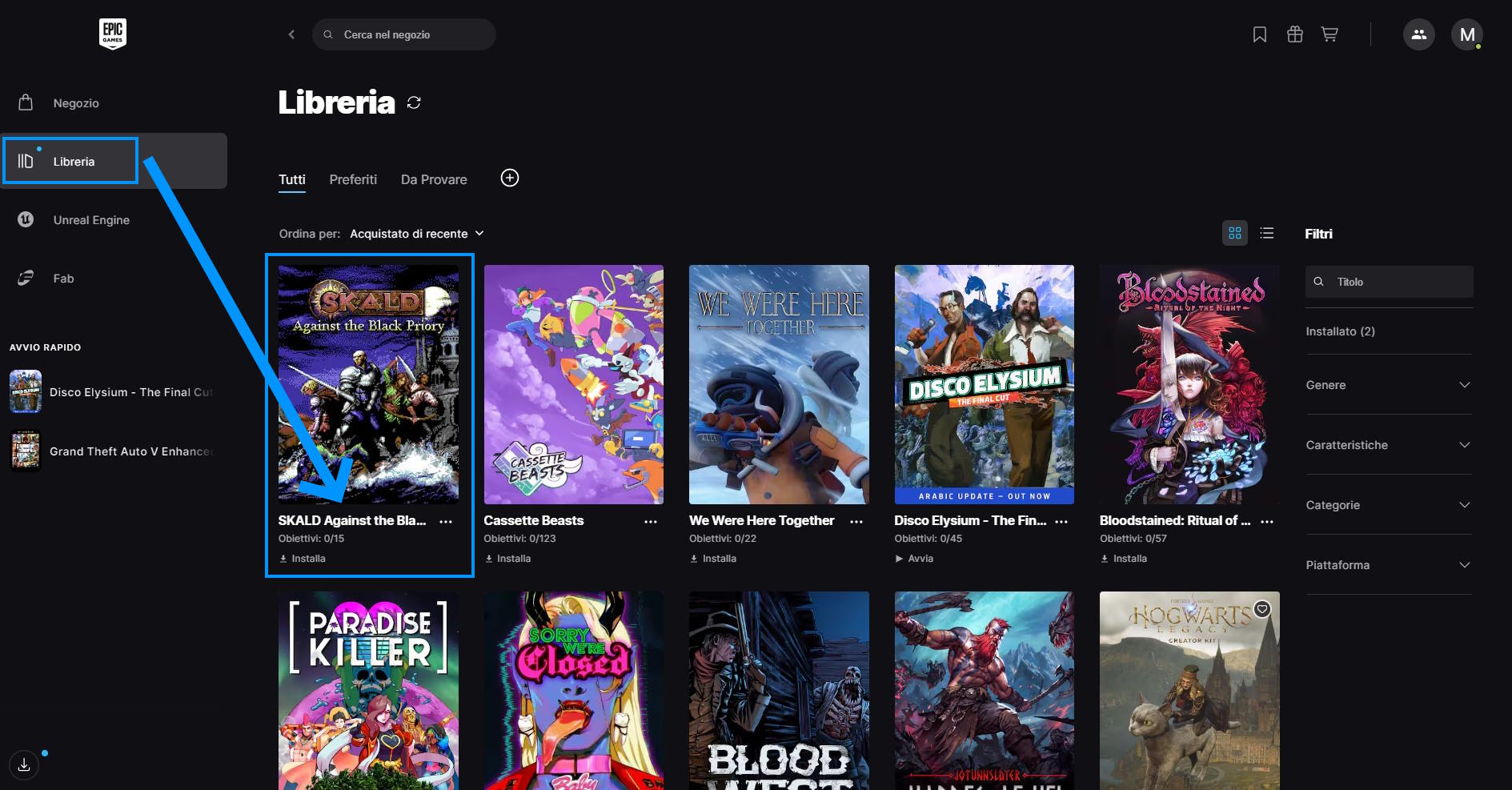This screenshot has width=1512, height=790.
Task: Switch to list view layout
Action: [1266, 233]
